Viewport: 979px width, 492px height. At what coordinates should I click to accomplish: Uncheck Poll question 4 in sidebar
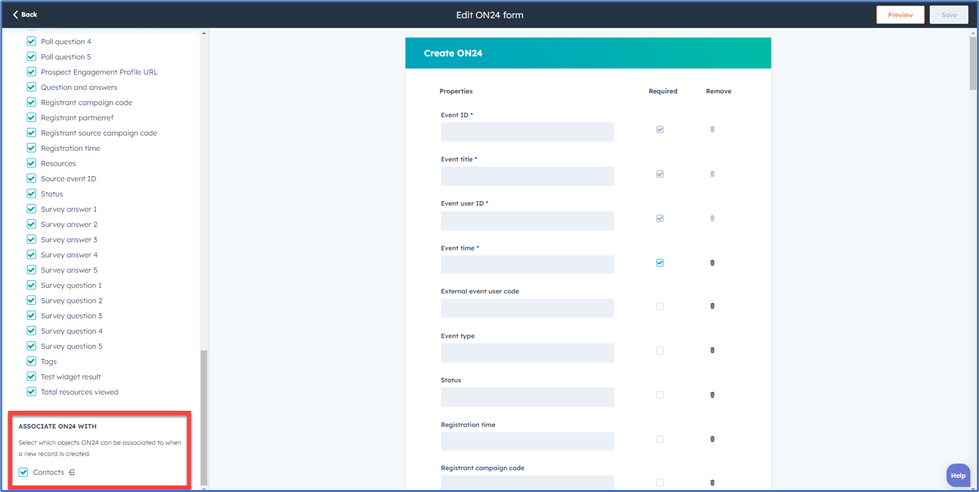point(31,41)
